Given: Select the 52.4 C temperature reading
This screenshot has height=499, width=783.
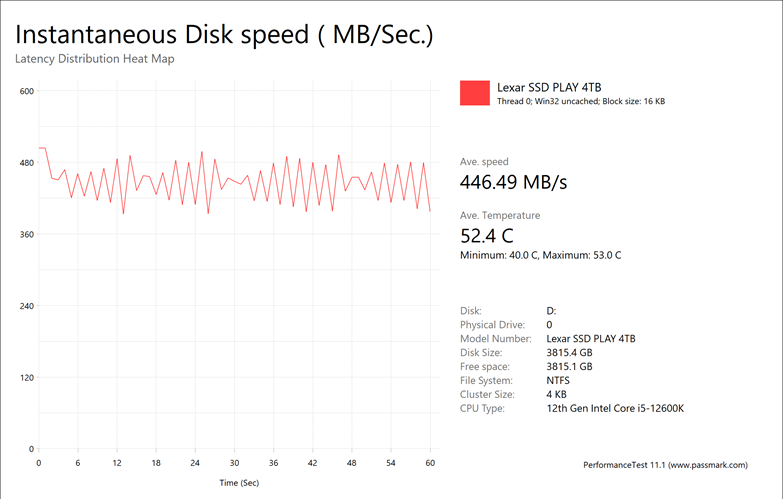Looking at the screenshot, I should (x=486, y=236).
